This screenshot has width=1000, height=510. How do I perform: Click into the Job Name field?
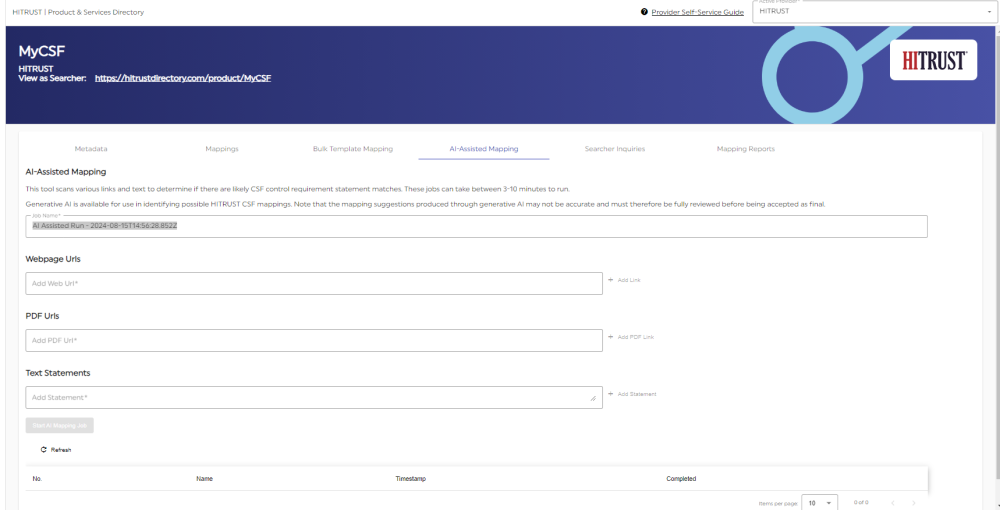476,226
